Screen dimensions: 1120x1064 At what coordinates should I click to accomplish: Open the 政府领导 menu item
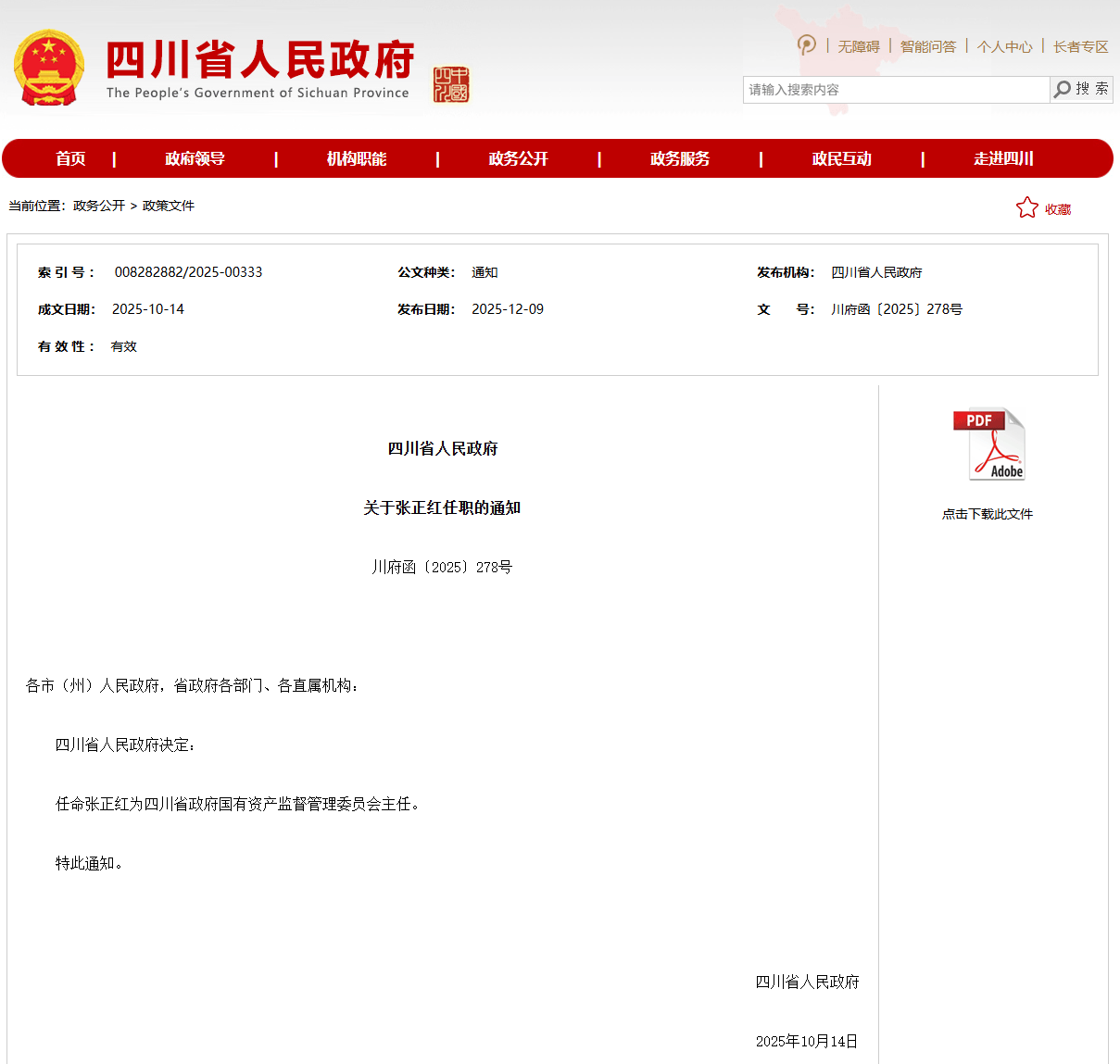[x=195, y=158]
